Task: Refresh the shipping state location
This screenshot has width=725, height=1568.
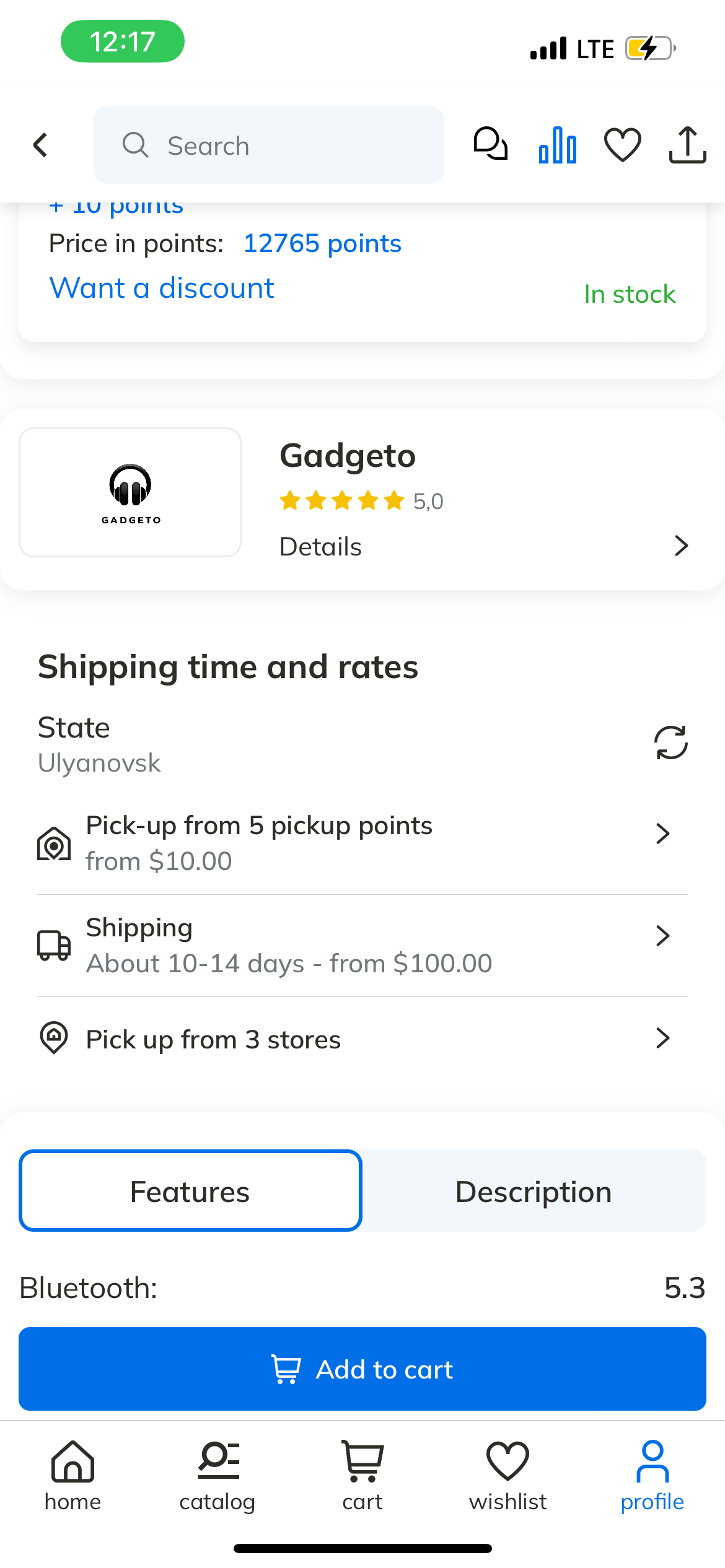Action: click(x=670, y=743)
